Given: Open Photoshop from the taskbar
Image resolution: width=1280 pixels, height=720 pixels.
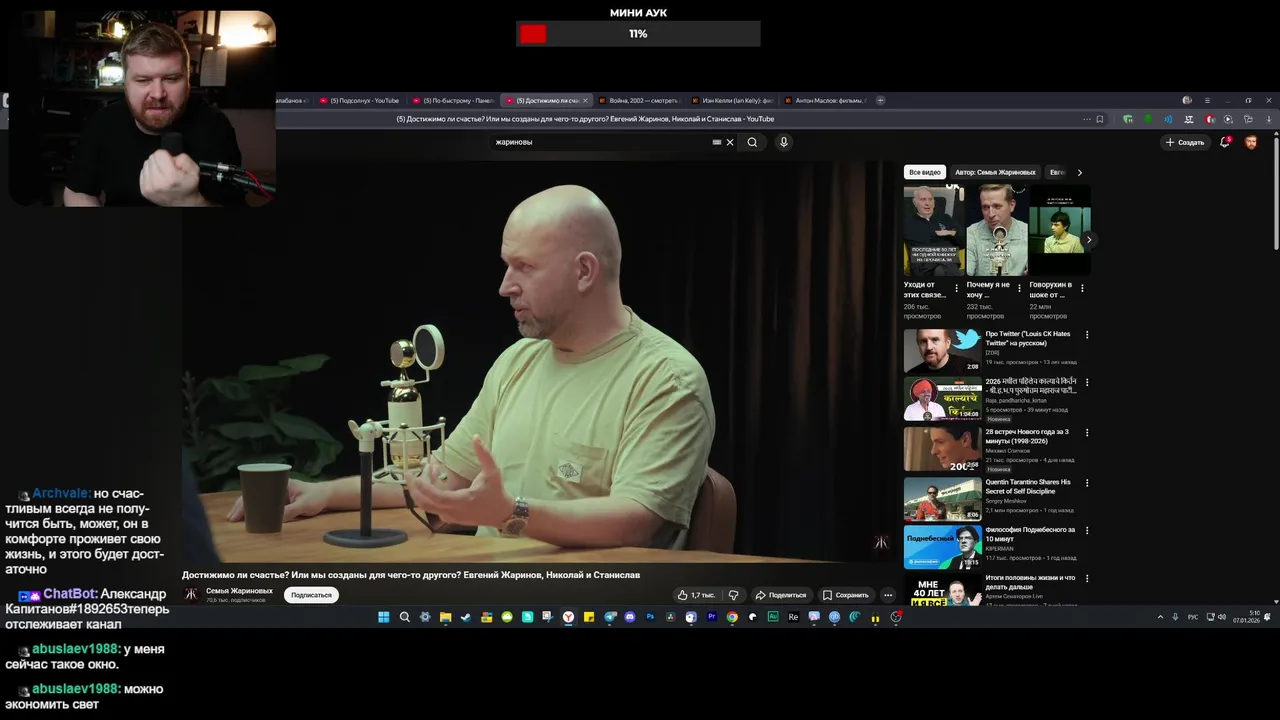Looking at the screenshot, I should [650, 617].
